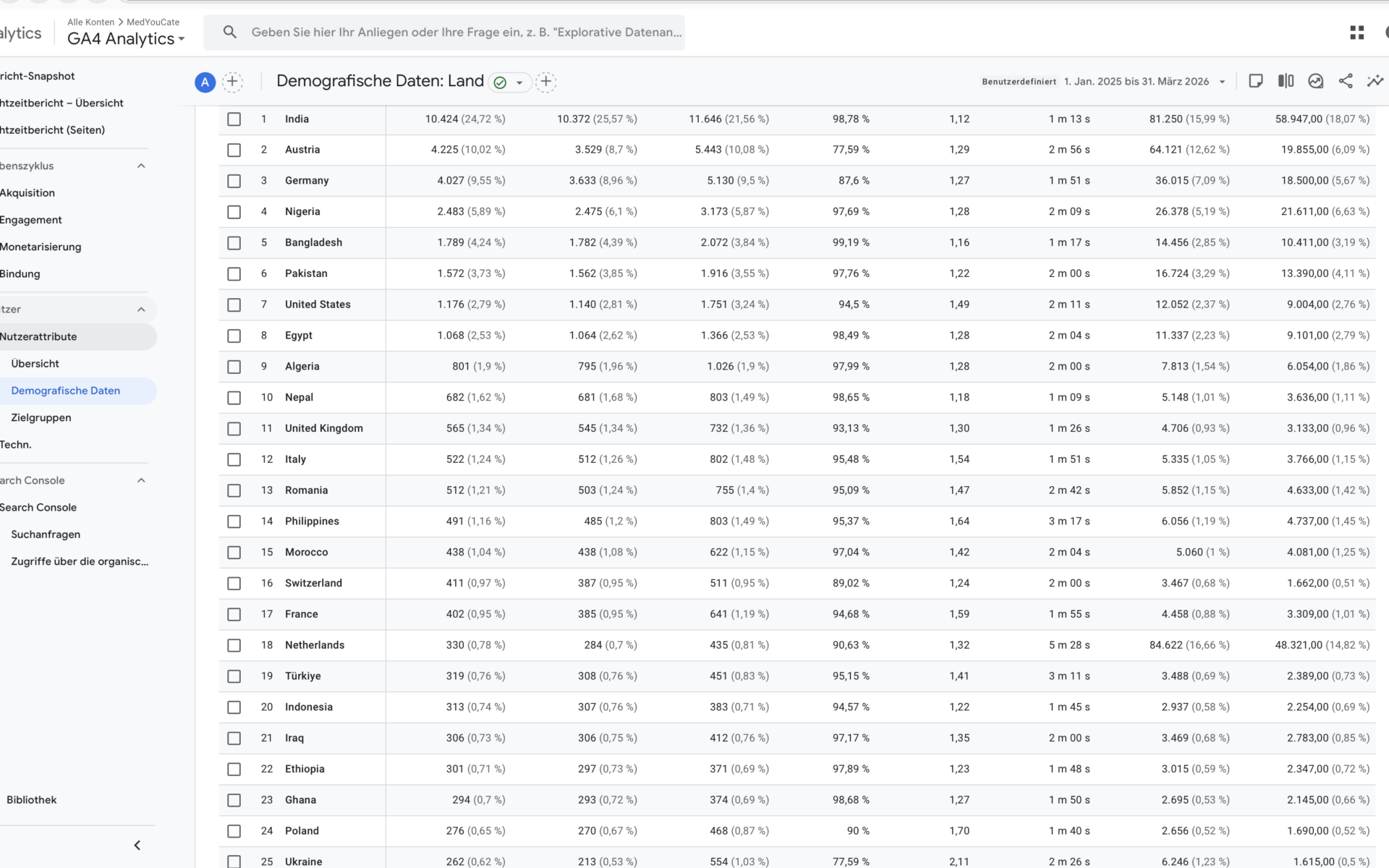Click the add filter plus after title
Image resolution: width=1389 pixels, height=868 pixels.
click(546, 82)
